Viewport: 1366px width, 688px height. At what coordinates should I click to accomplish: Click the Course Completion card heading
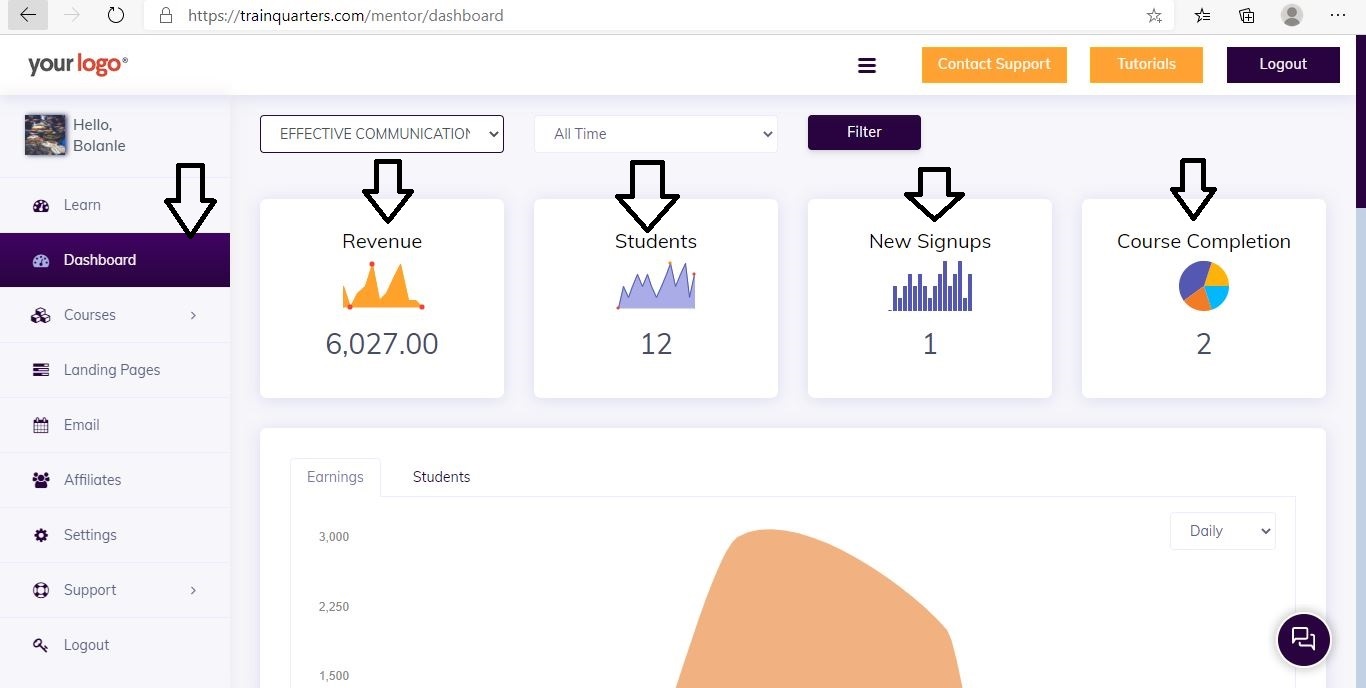tap(1204, 241)
